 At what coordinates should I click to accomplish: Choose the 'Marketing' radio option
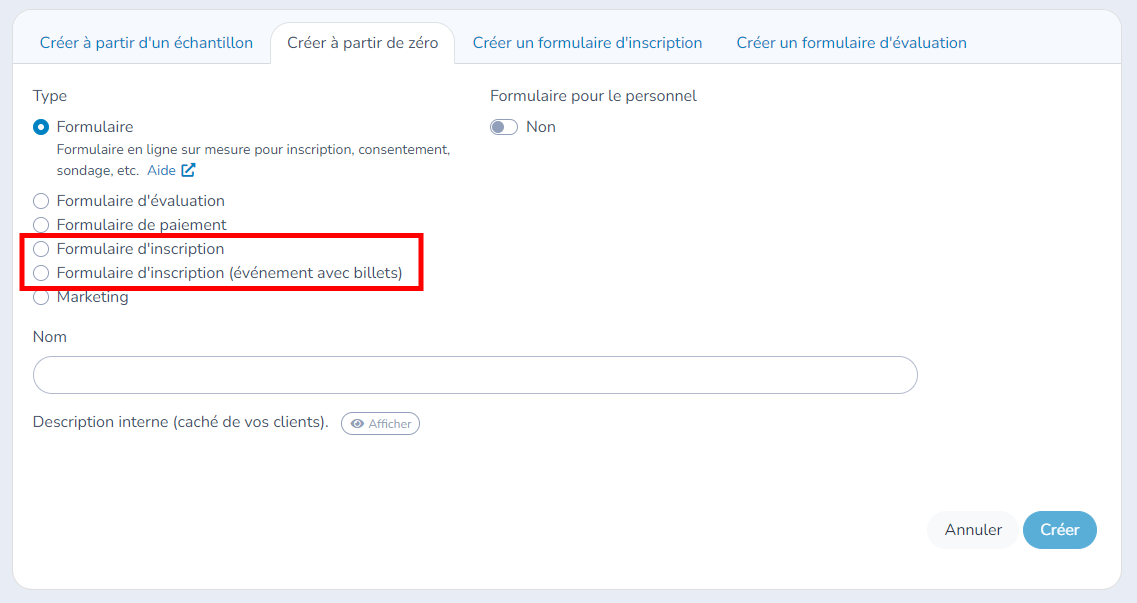click(41, 296)
